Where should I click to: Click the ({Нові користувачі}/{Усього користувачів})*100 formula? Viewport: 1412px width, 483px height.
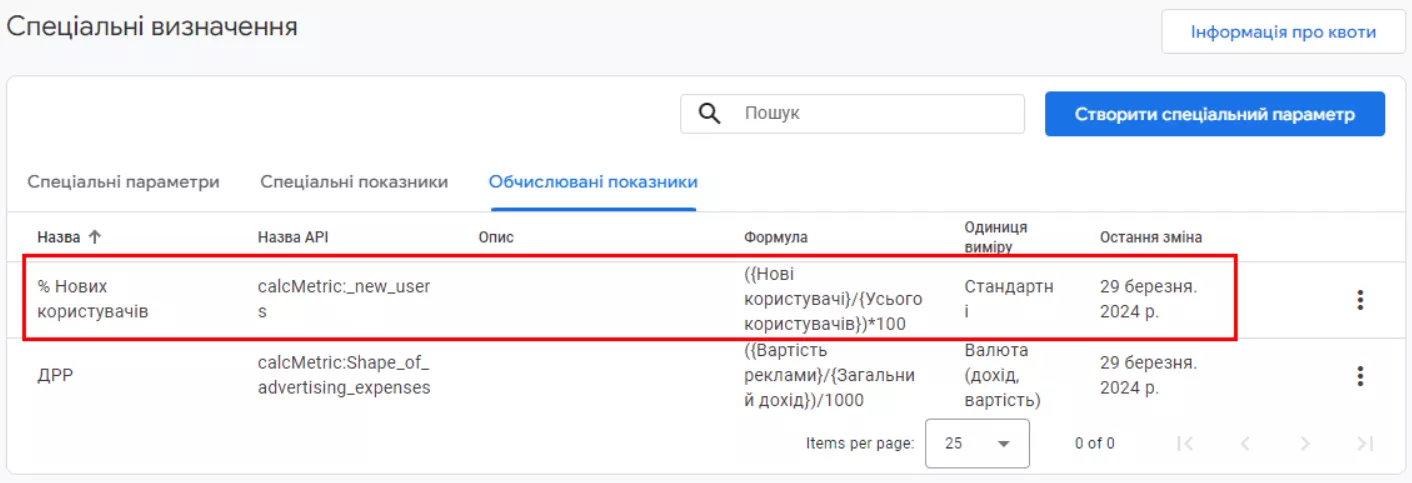pos(833,299)
